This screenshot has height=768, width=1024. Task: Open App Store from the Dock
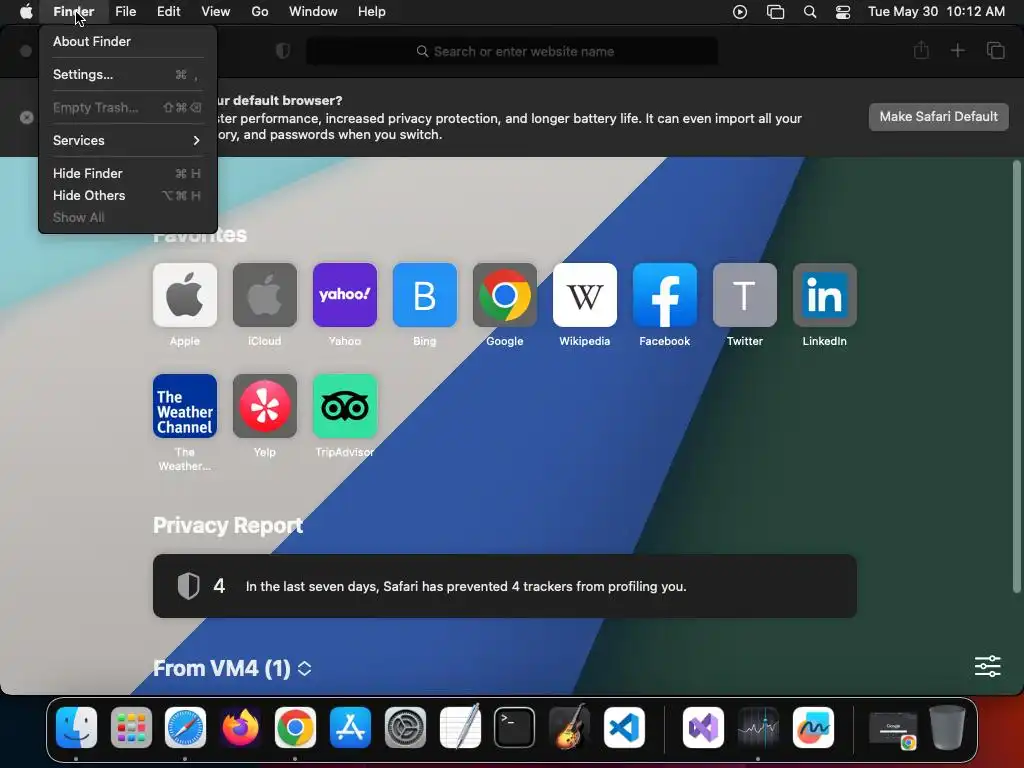click(x=350, y=728)
